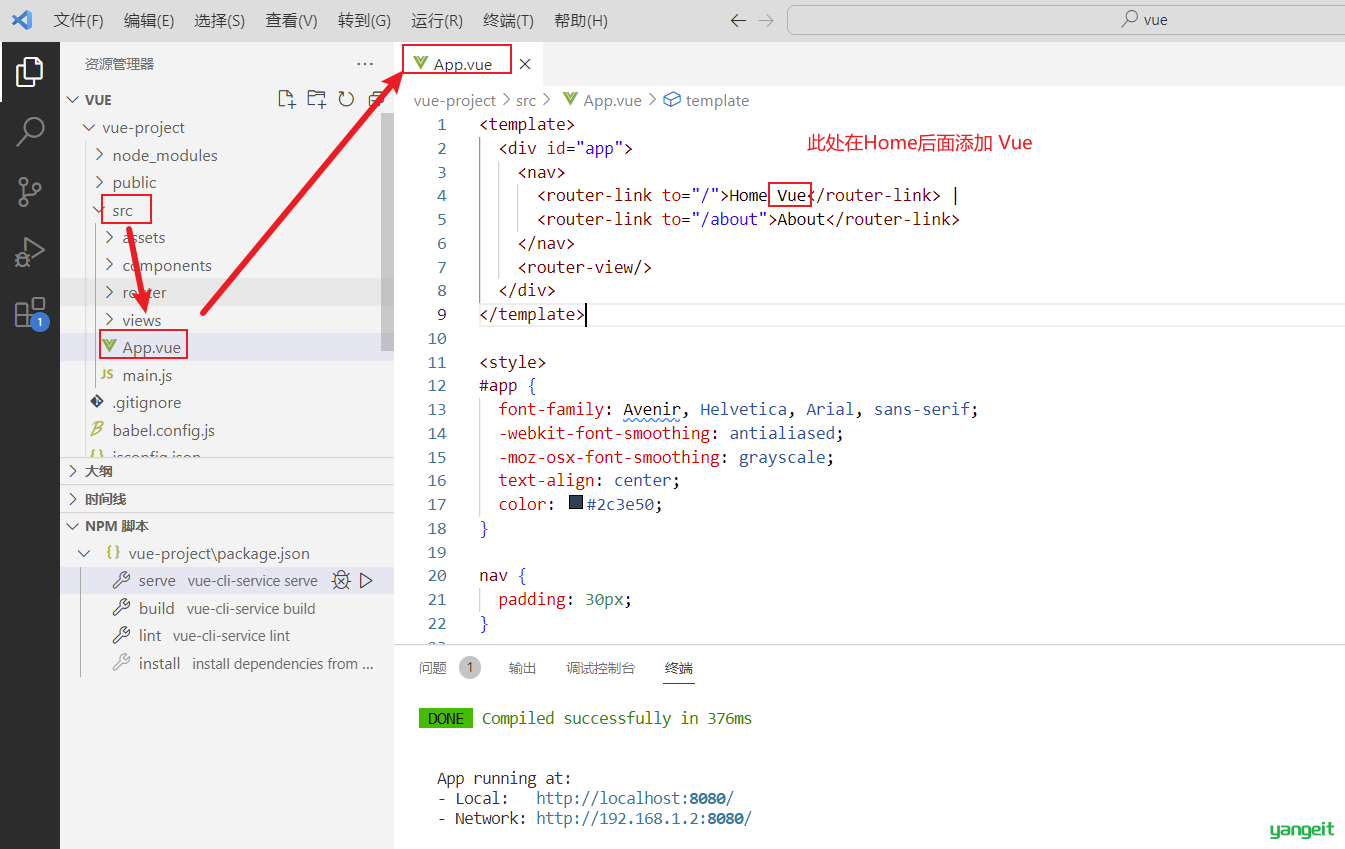Select the App.vue editor tab
This screenshot has height=849, width=1345.
point(462,64)
